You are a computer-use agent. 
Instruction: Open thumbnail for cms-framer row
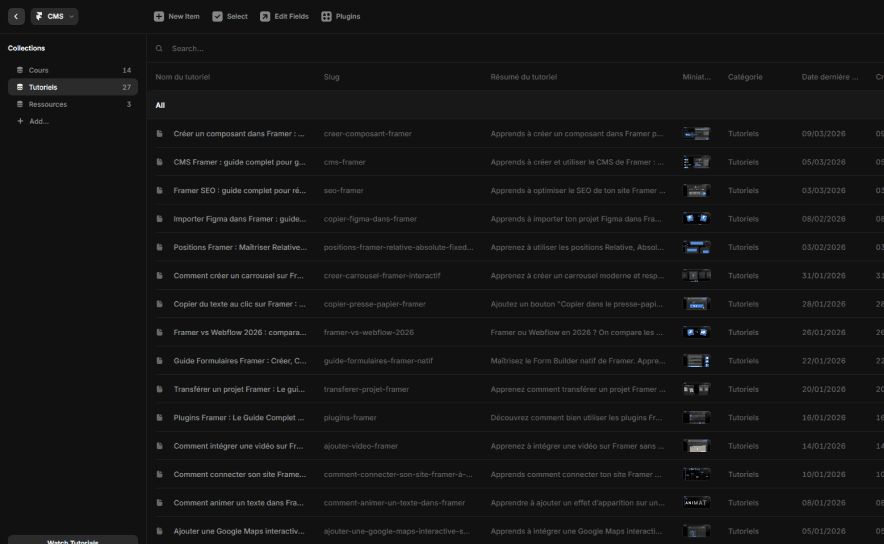tap(696, 162)
